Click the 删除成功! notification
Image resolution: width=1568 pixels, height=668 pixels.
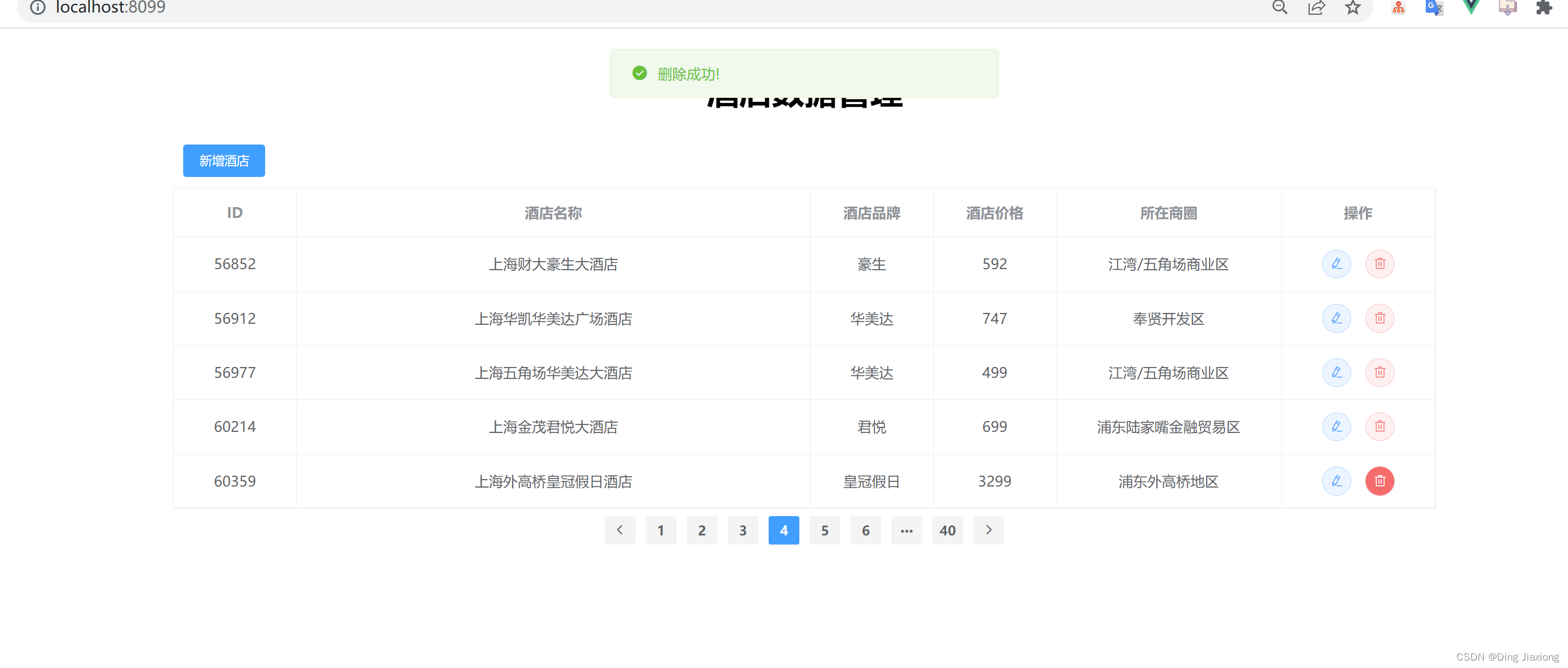click(x=804, y=73)
